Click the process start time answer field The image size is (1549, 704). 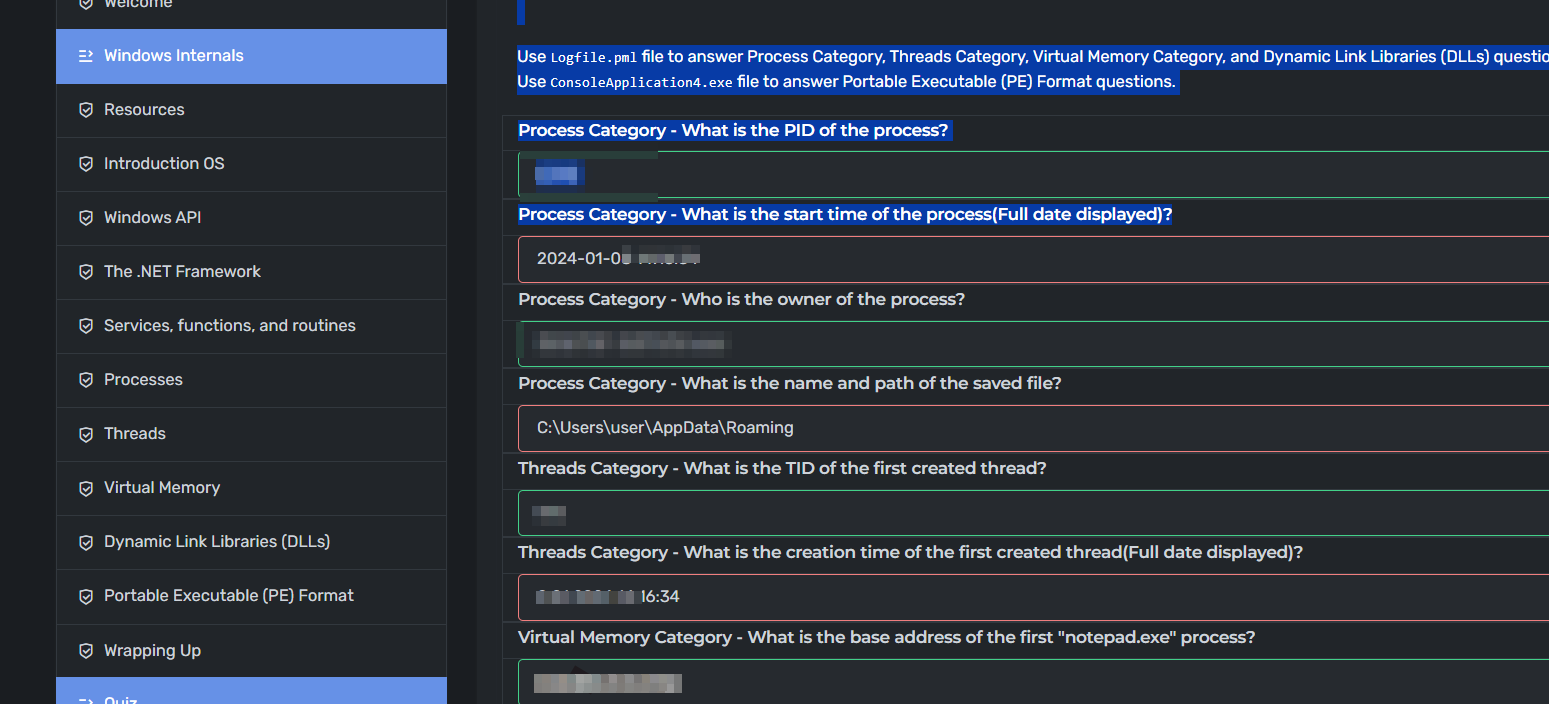pyautogui.click(x=1033, y=259)
